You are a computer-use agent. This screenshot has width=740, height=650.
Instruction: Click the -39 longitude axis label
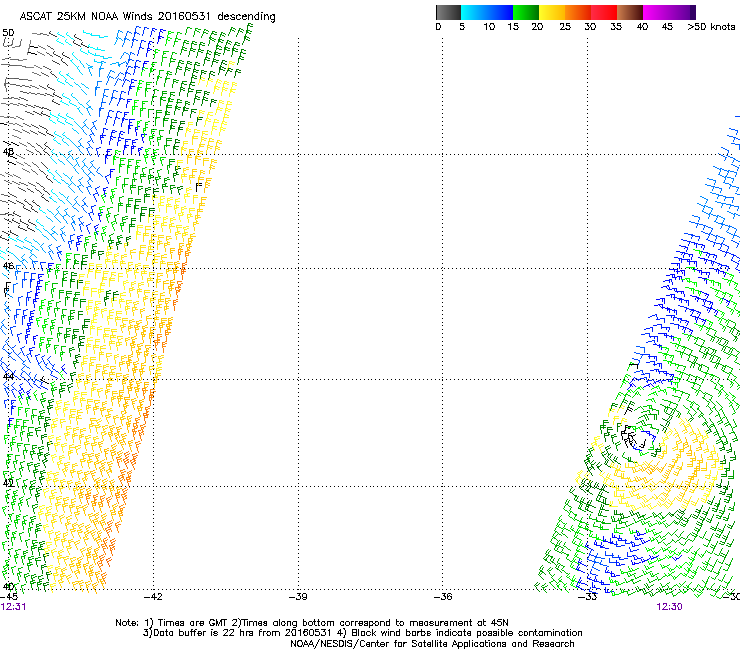298,597
